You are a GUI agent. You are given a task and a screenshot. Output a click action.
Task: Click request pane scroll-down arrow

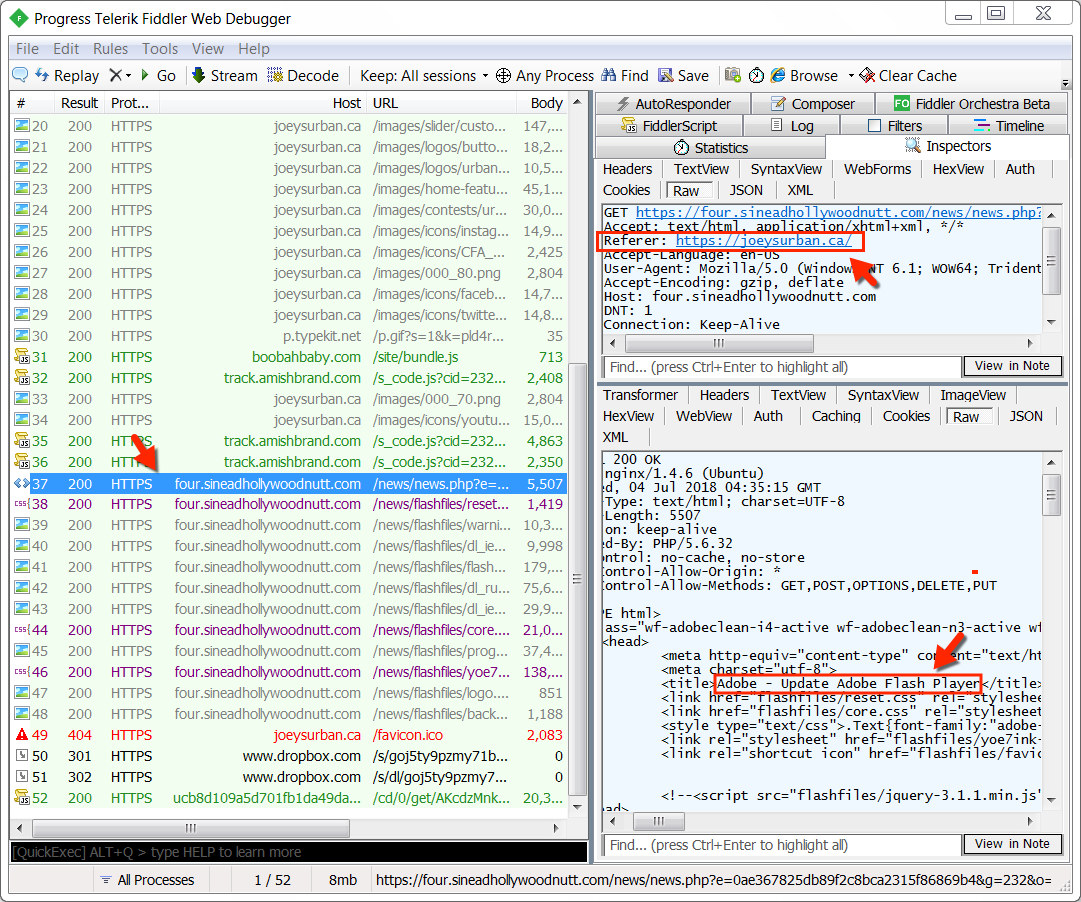click(1051, 322)
